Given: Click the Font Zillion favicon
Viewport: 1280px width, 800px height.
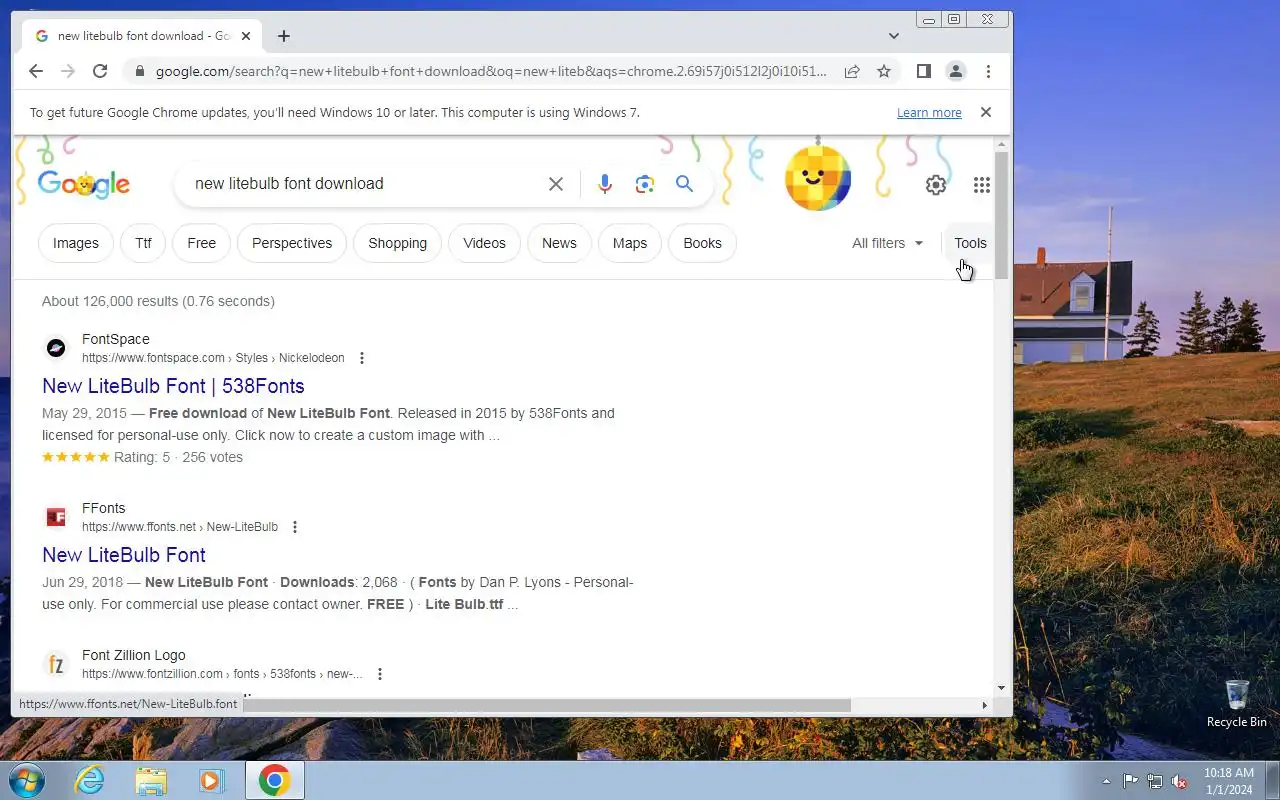Looking at the screenshot, I should pyautogui.click(x=56, y=664).
